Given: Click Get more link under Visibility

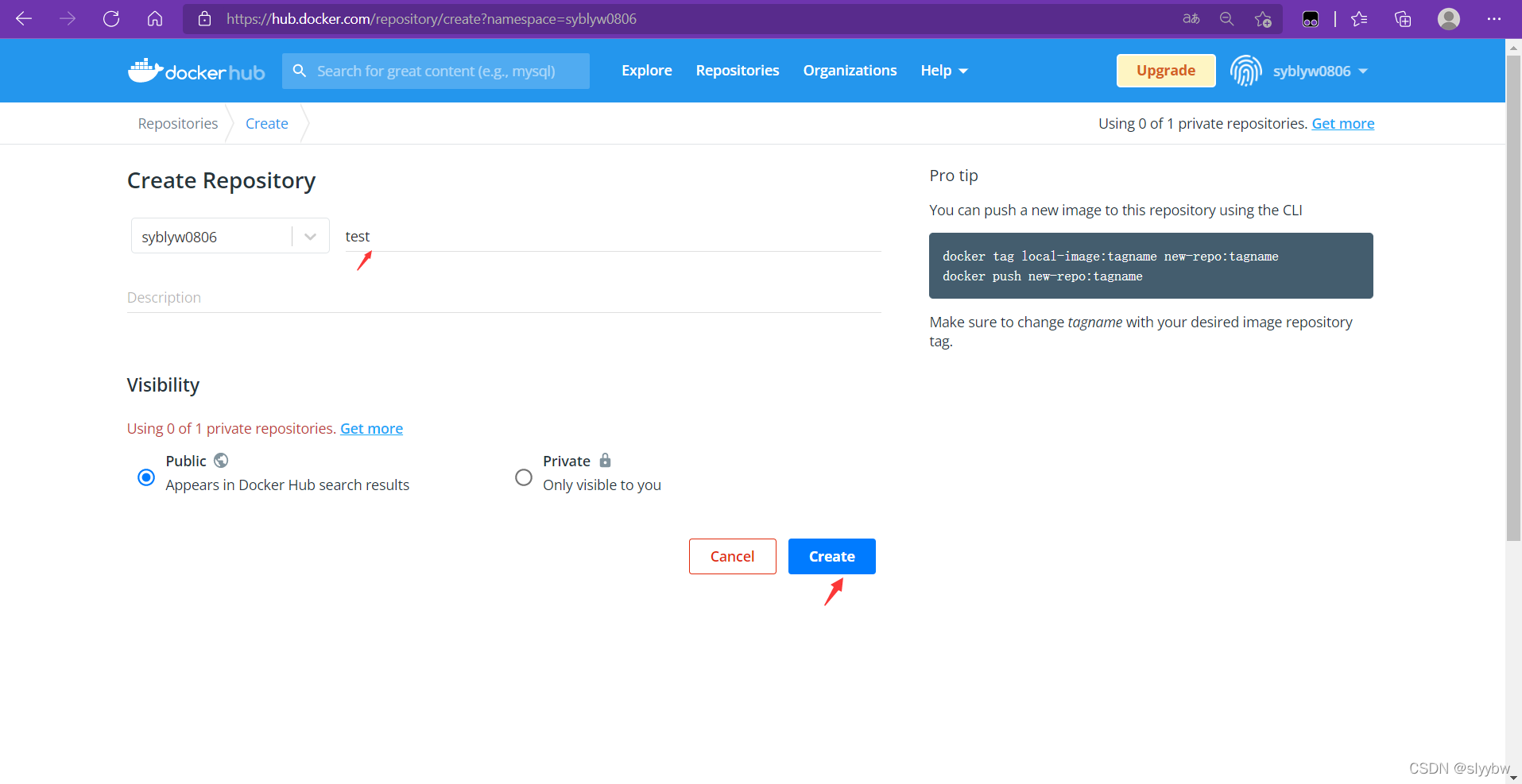Looking at the screenshot, I should (x=372, y=428).
